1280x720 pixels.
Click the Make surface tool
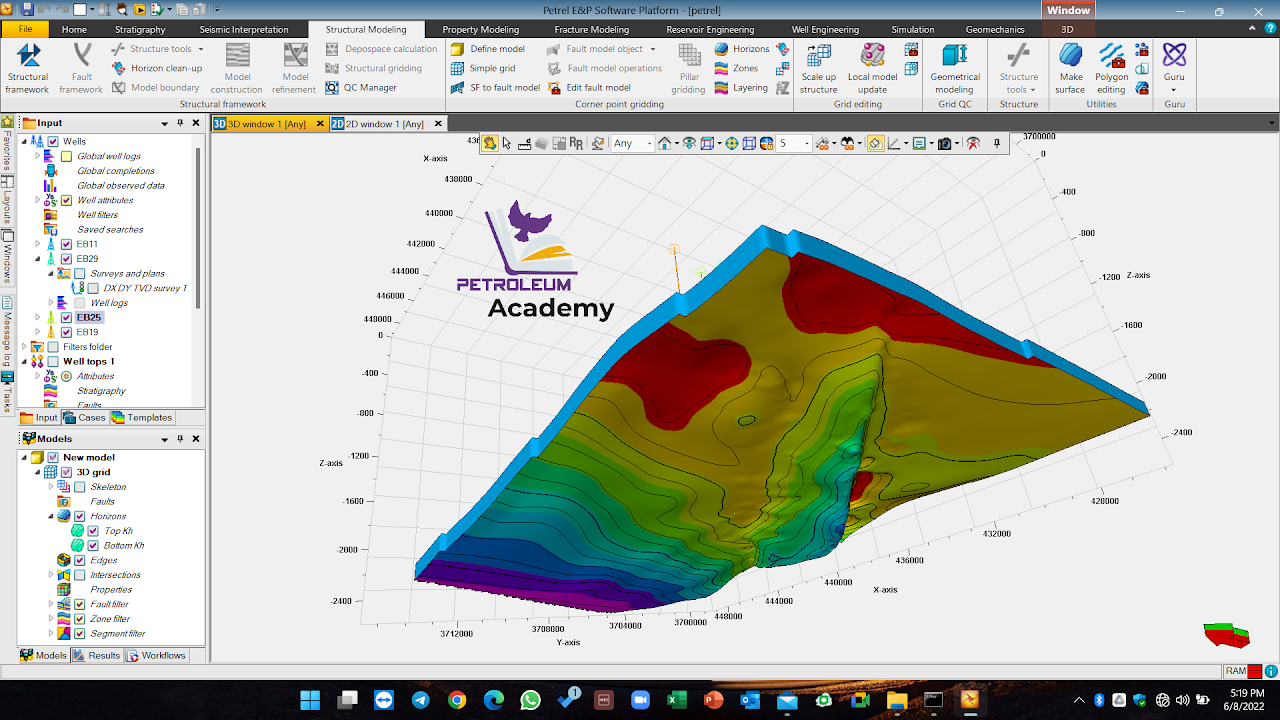click(x=1070, y=69)
